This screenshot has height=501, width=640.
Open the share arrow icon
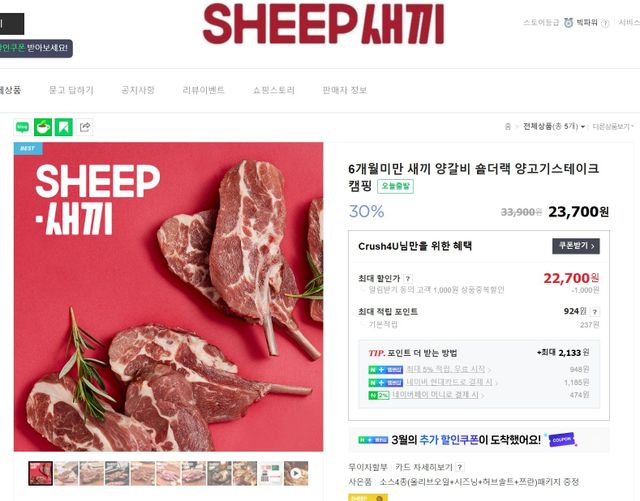click(84, 127)
